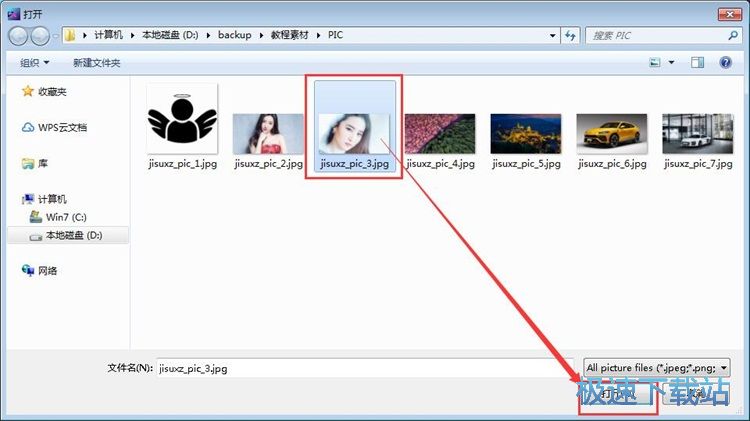Expand arrow after backup in the path
The image size is (750, 421).
pyautogui.click(x=262, y=35)
